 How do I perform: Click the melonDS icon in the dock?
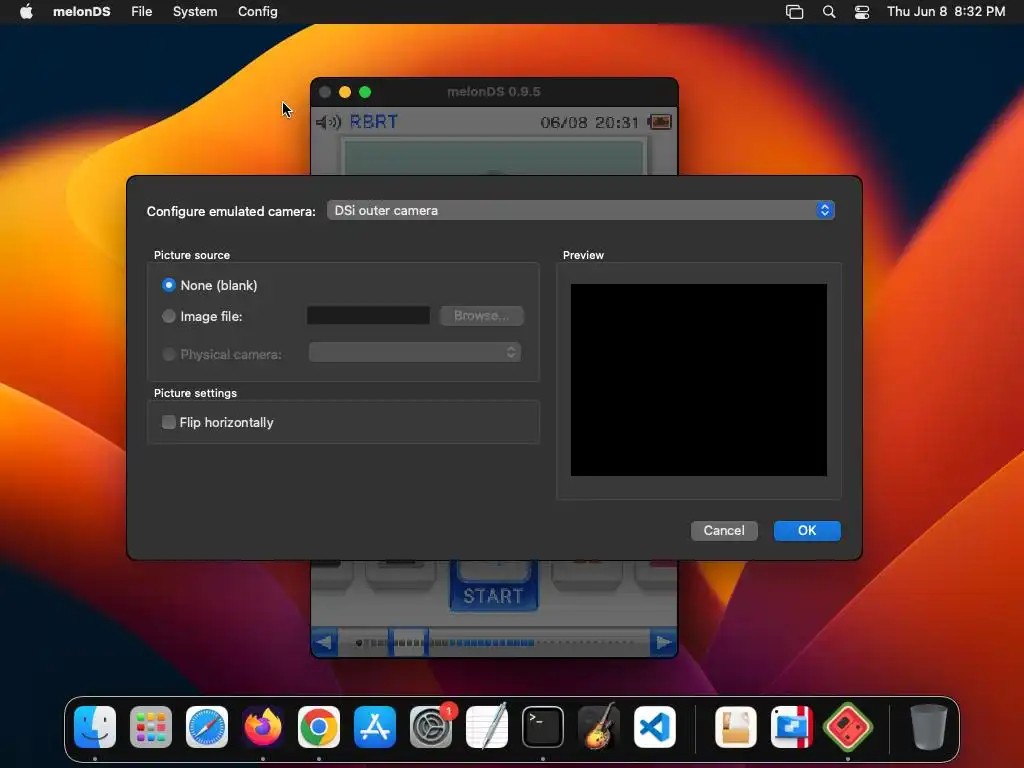click(x=848, y=727)
